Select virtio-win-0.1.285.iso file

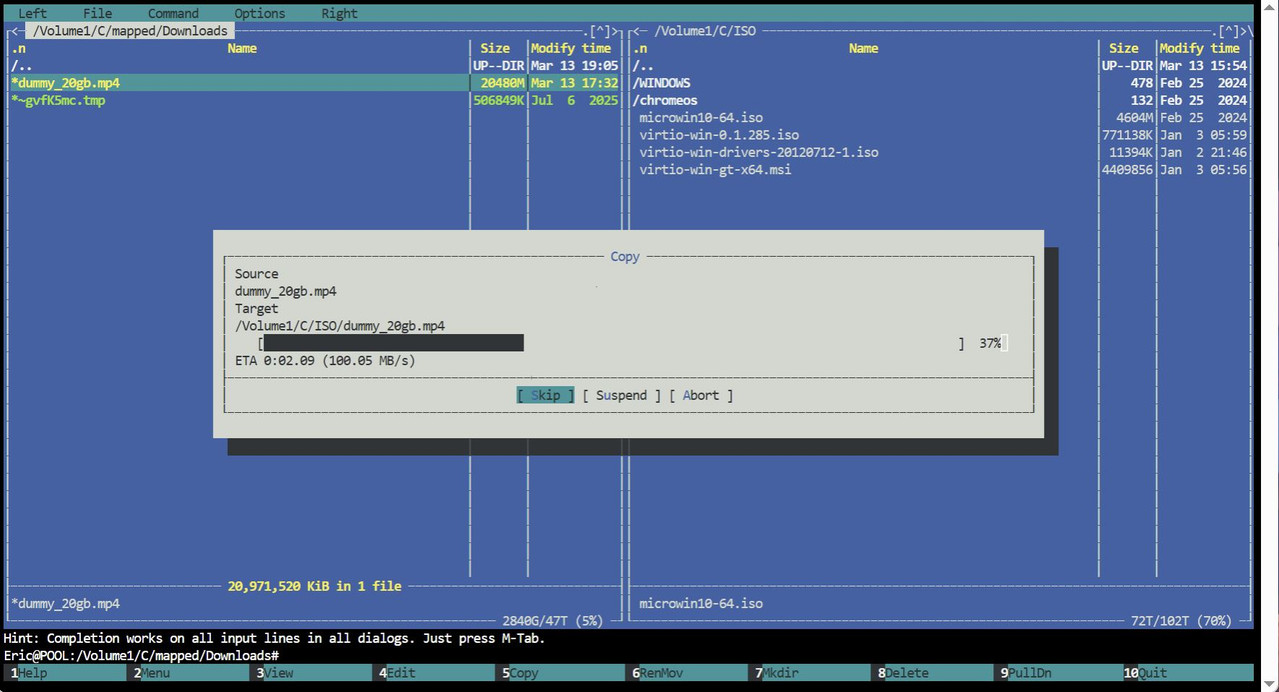click(x=940, y=135)
